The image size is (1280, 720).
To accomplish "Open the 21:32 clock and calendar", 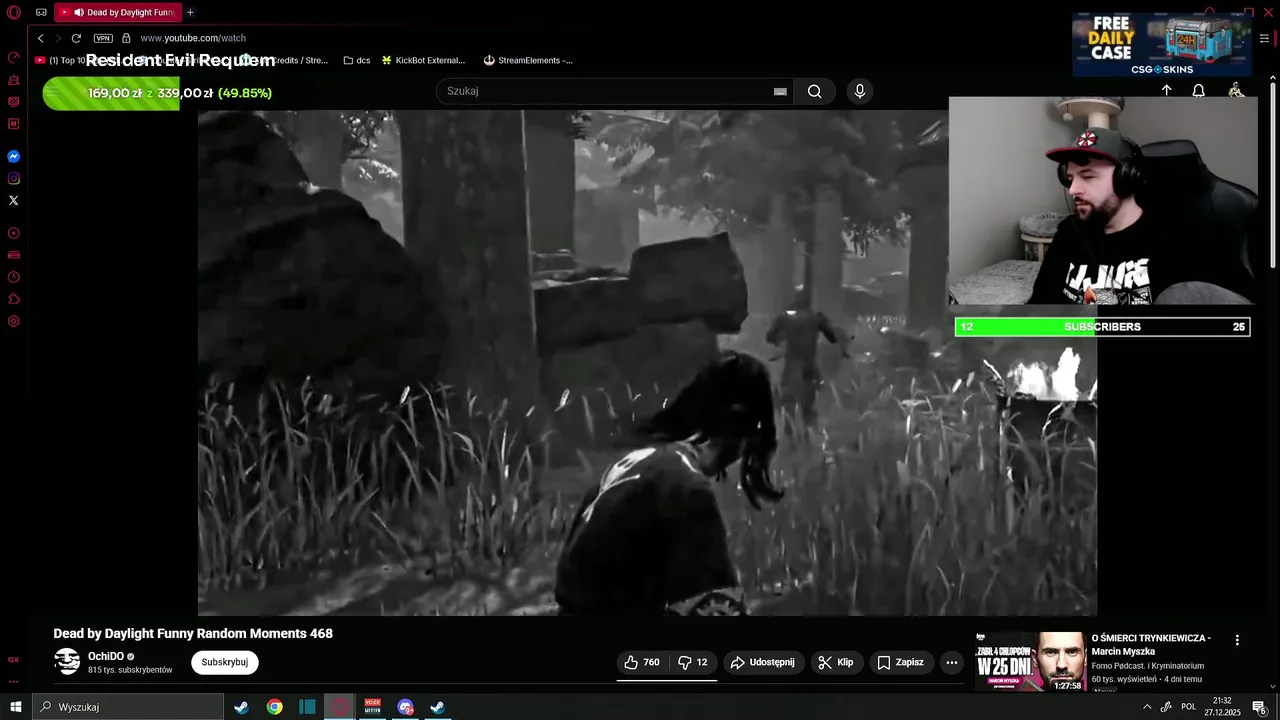I will (x=1222, y=707).
